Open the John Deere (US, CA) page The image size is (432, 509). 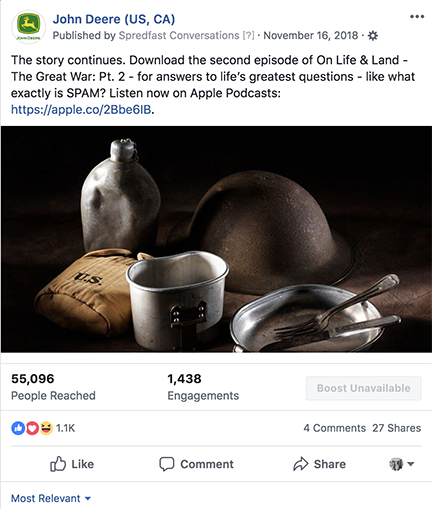(x=114, y=19)
